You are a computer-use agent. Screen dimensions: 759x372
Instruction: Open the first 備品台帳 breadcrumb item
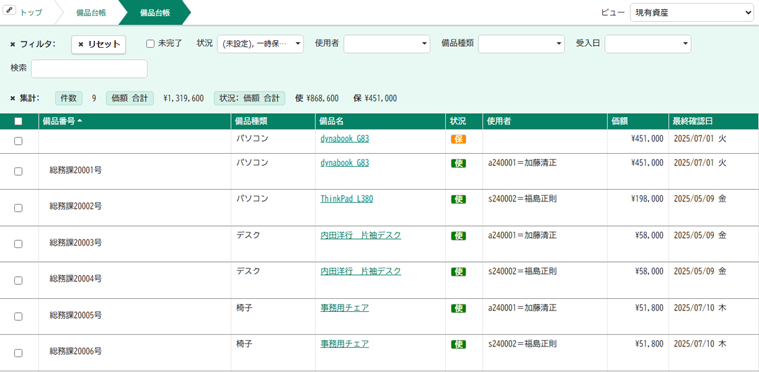pyautogui.click(x=91, y=13)
